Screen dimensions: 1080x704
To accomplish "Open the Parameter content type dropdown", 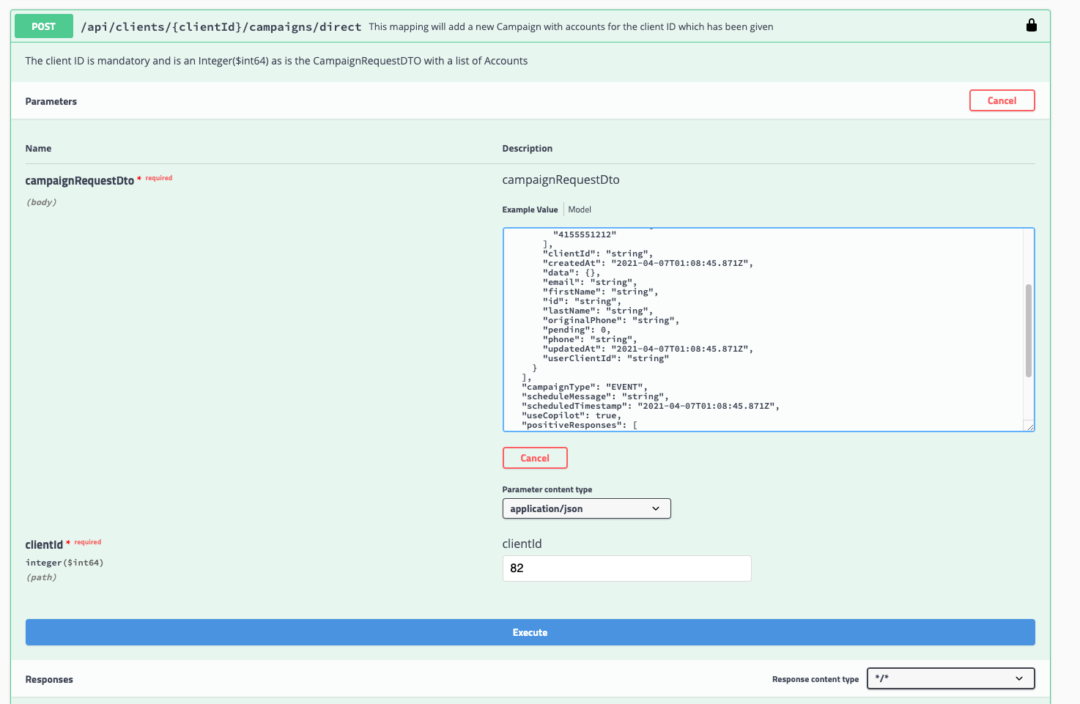I will click(586, 508).
